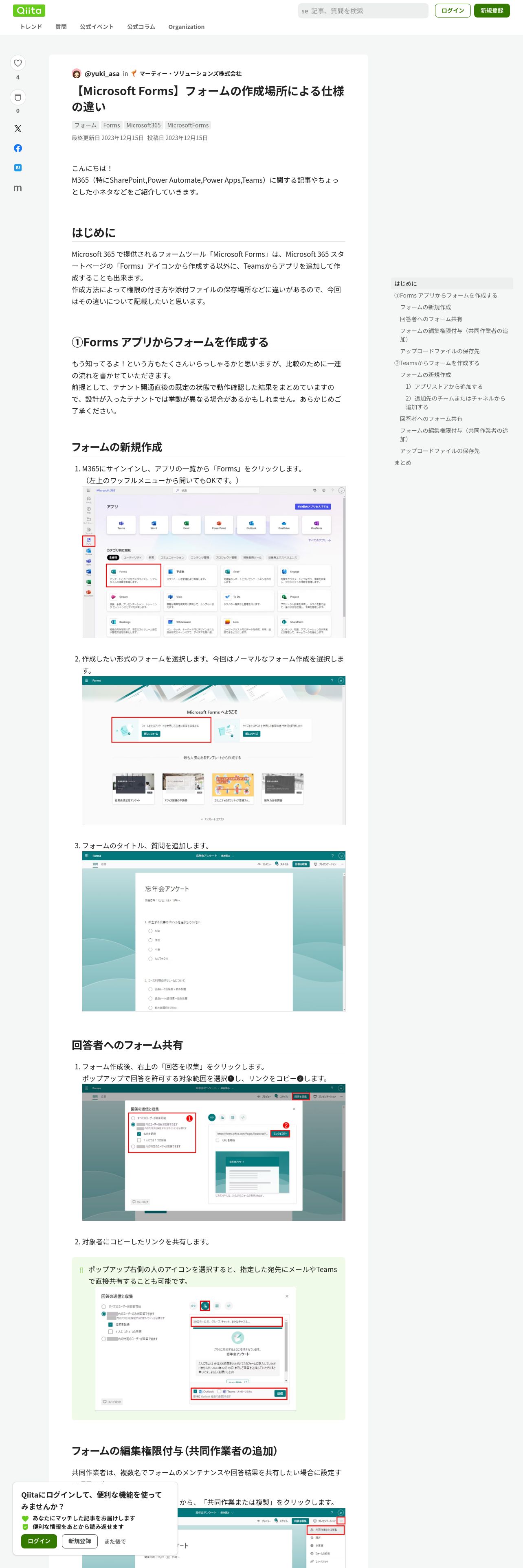Jump to まとめ in table of contents
This screenshot has height=1568, width=523.
(x=402, y=462)
